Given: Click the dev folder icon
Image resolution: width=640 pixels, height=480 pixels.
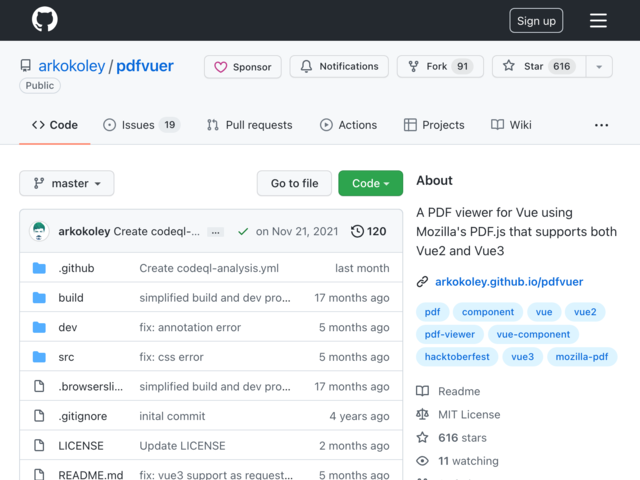Looking at the screenshot, I should coord(39,327).
